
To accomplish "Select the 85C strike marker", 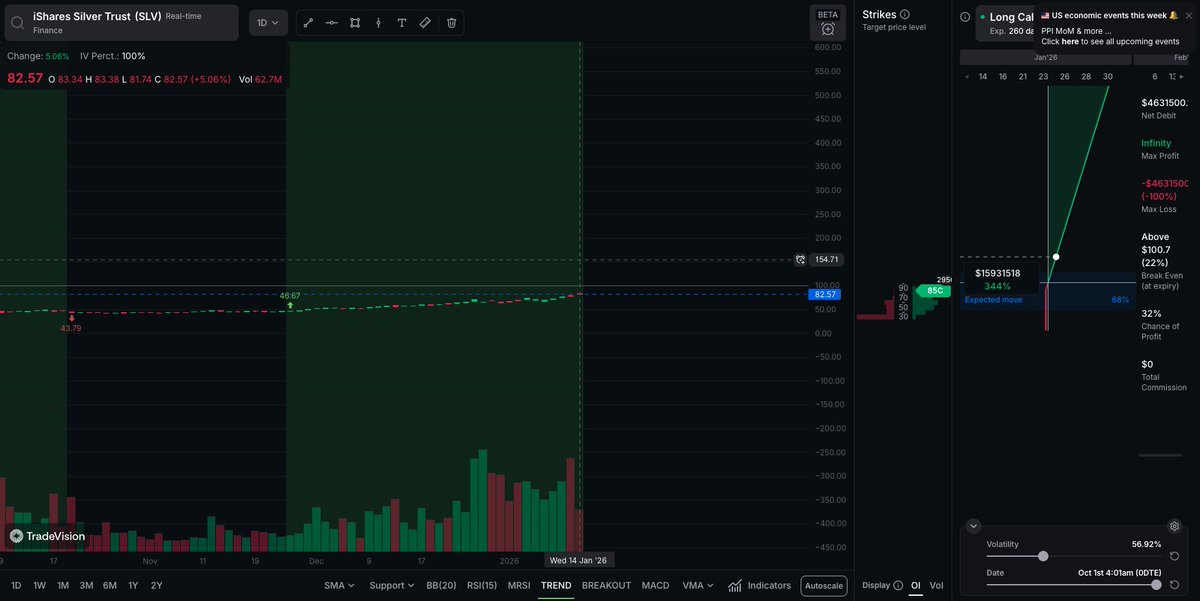I will click(932, 291).
